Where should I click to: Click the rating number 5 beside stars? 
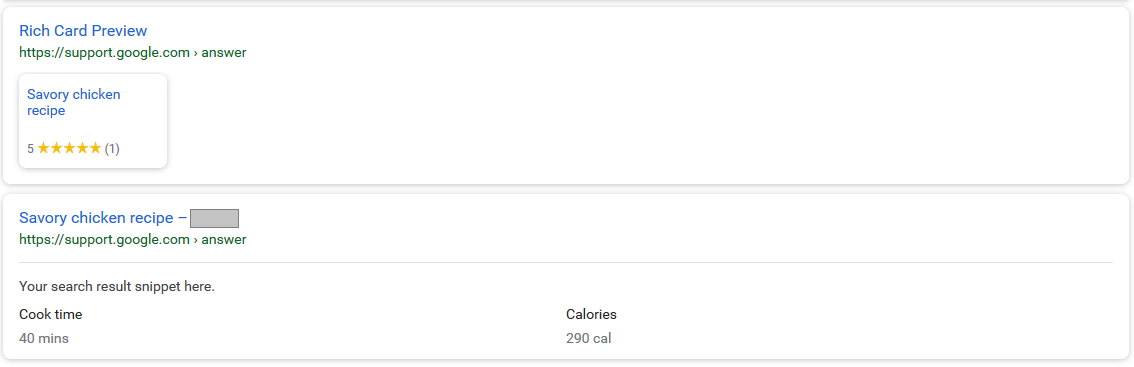[30, 149]
